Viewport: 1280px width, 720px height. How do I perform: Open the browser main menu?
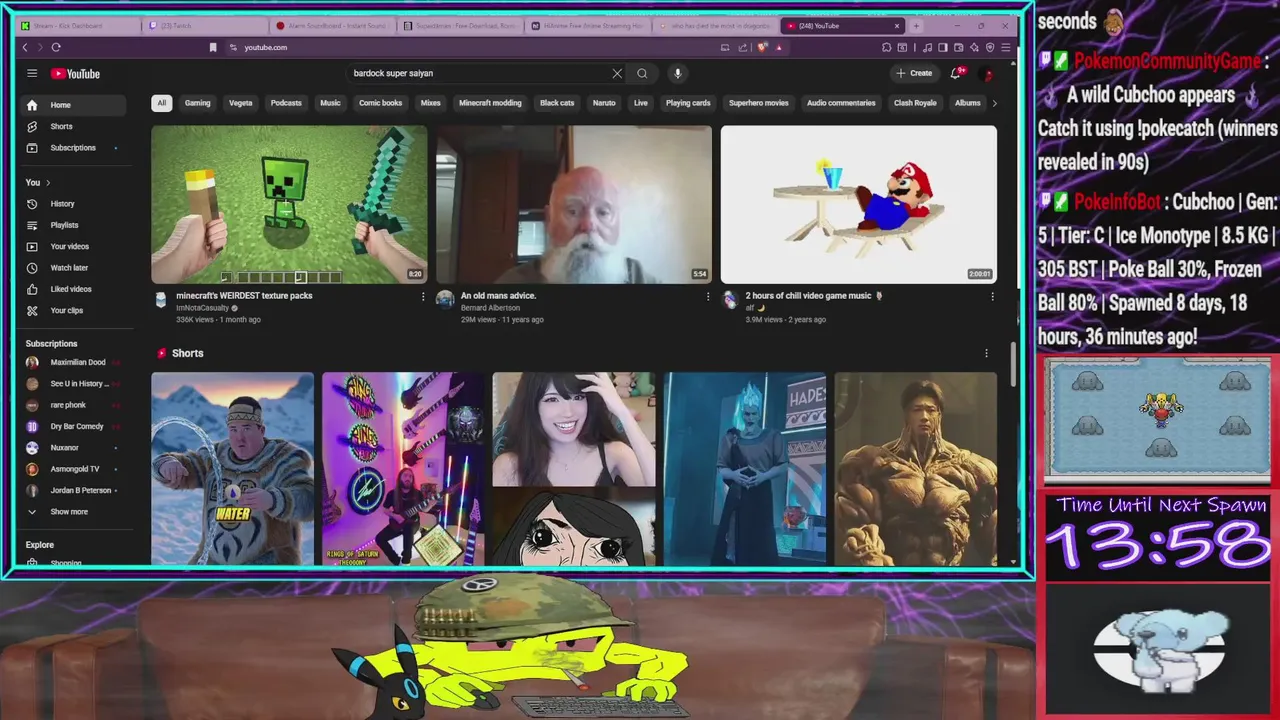1006,47
